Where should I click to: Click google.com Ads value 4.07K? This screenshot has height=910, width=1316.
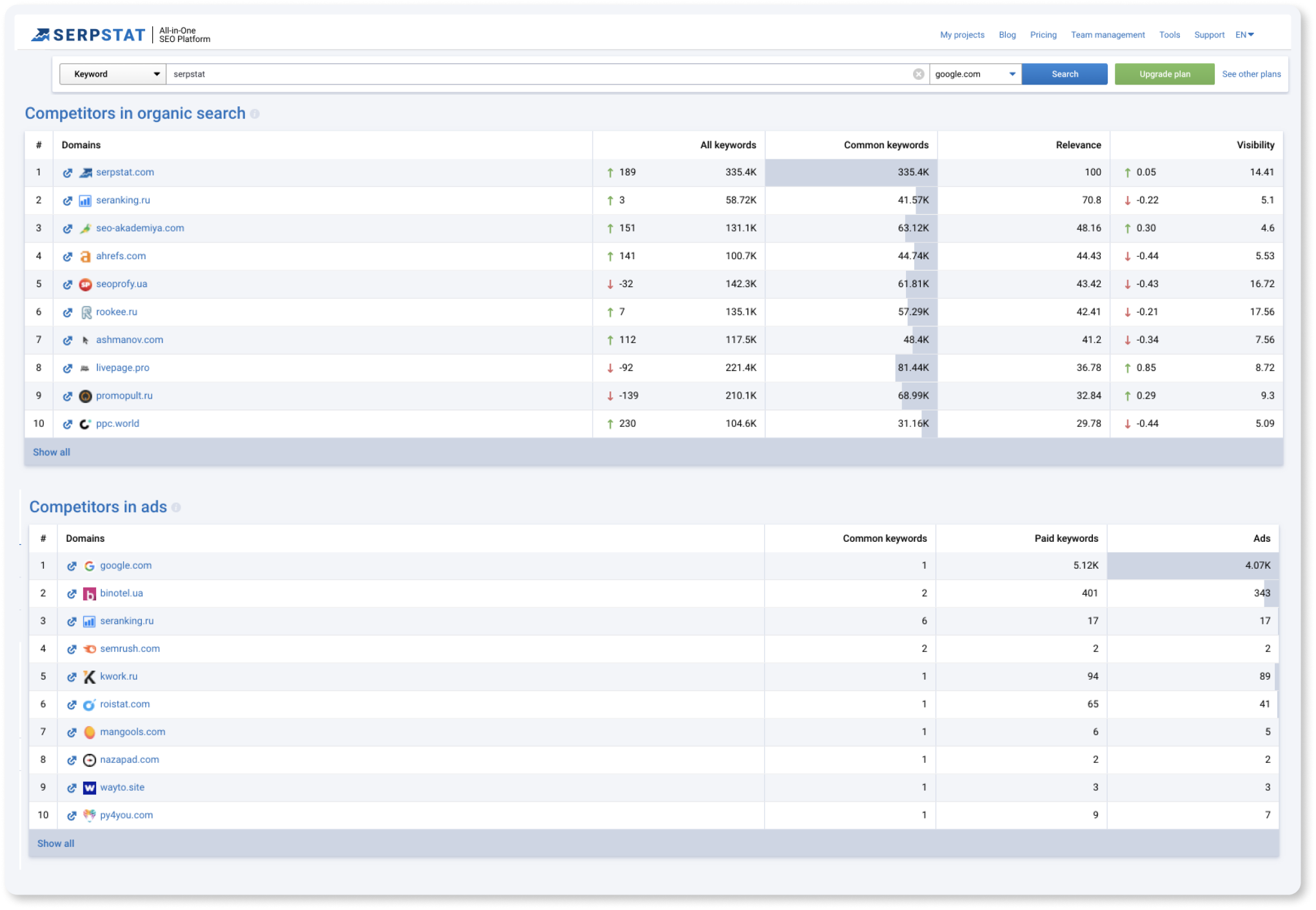(1257, 566)
